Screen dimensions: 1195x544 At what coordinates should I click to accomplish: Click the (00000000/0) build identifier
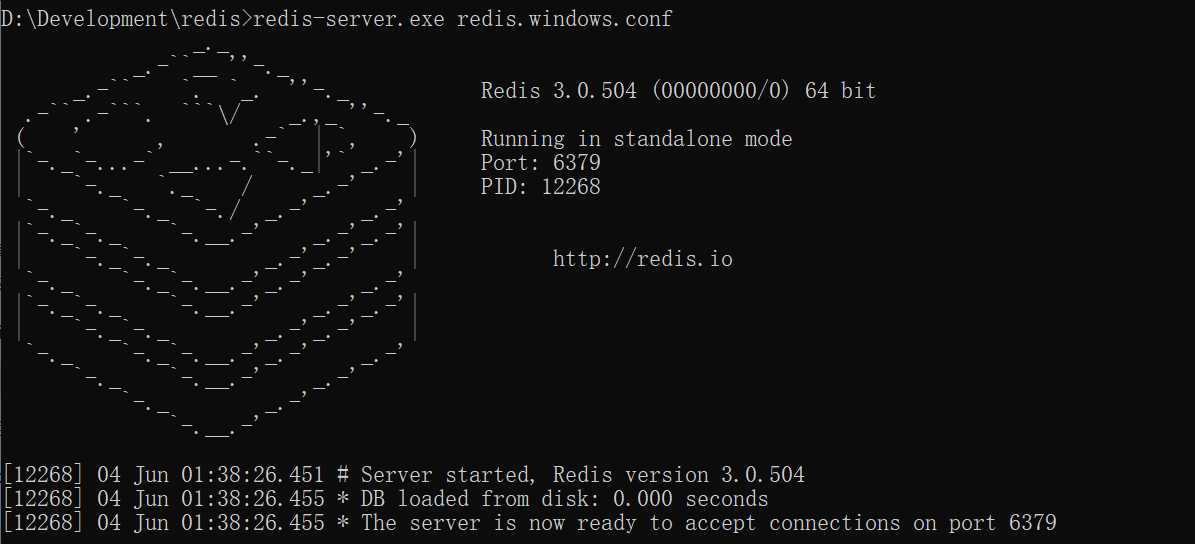(x=720, y=91)
